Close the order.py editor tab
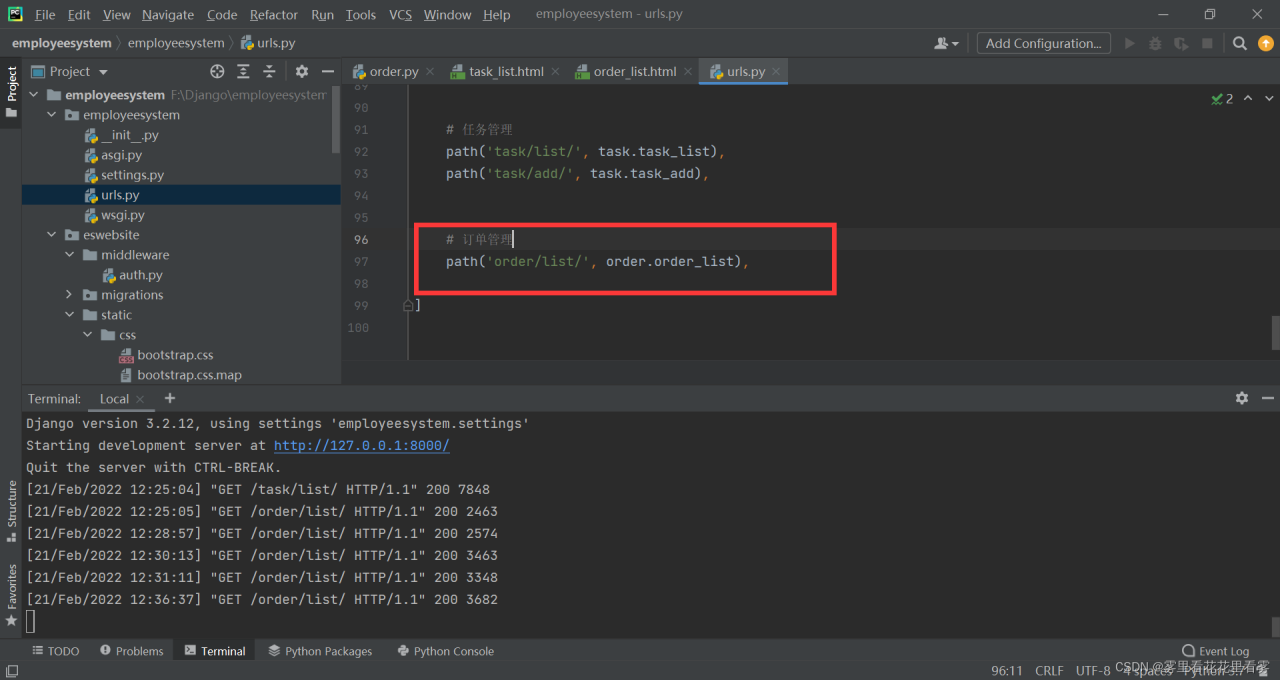The width and height of the screenshot is (1280, 680). tap(429, 72)
